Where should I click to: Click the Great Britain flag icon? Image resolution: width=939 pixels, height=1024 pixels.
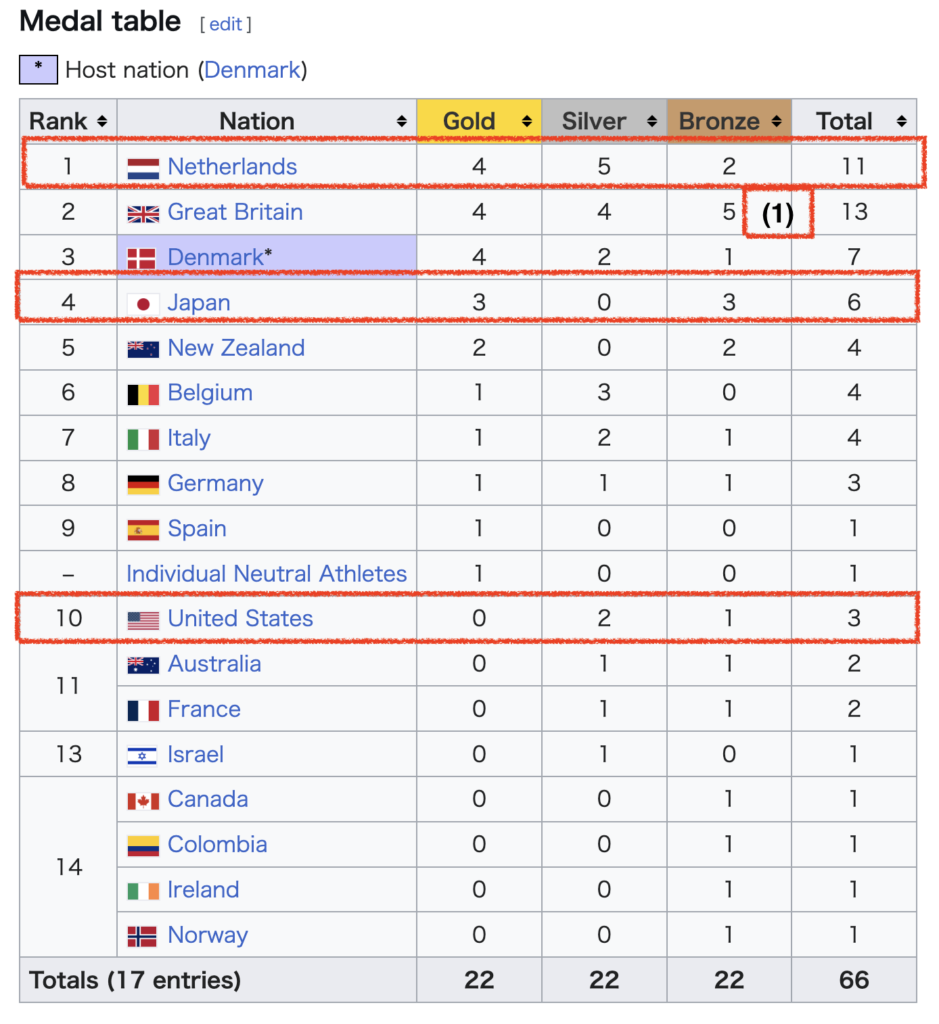143,213
